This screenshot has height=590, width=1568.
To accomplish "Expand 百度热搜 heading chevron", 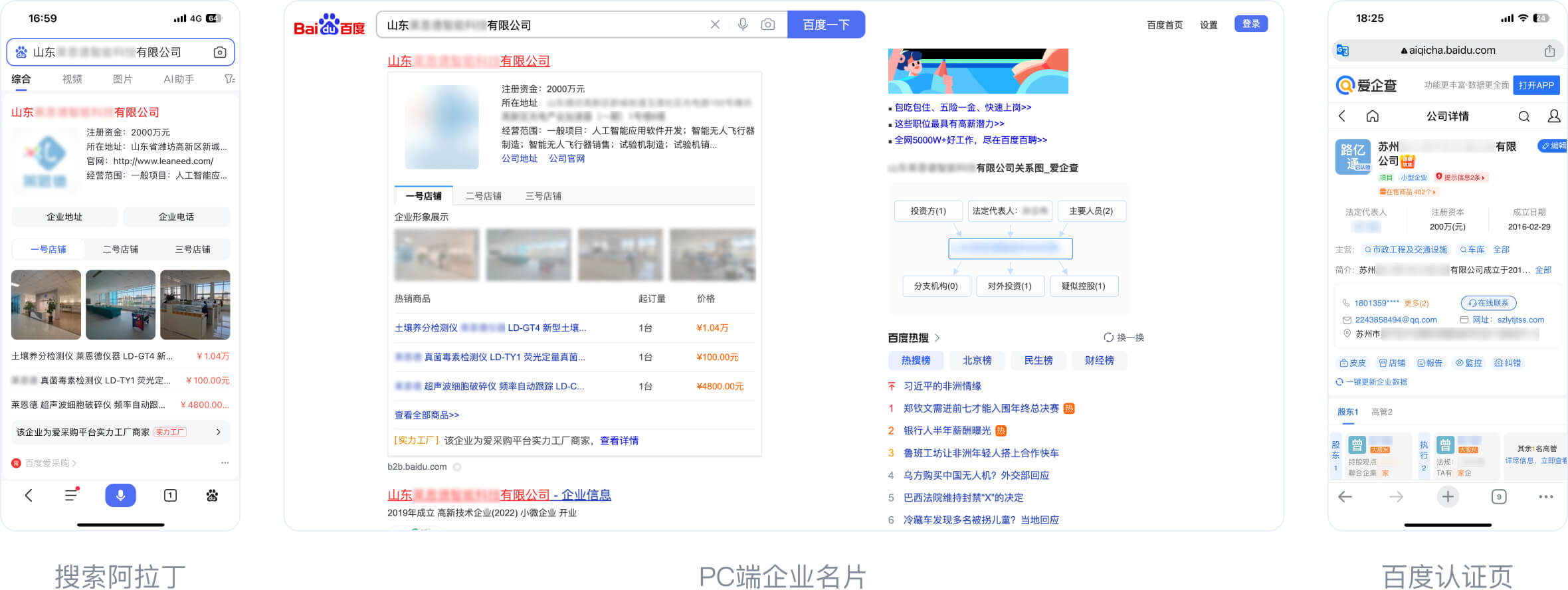I will (937, 338).
